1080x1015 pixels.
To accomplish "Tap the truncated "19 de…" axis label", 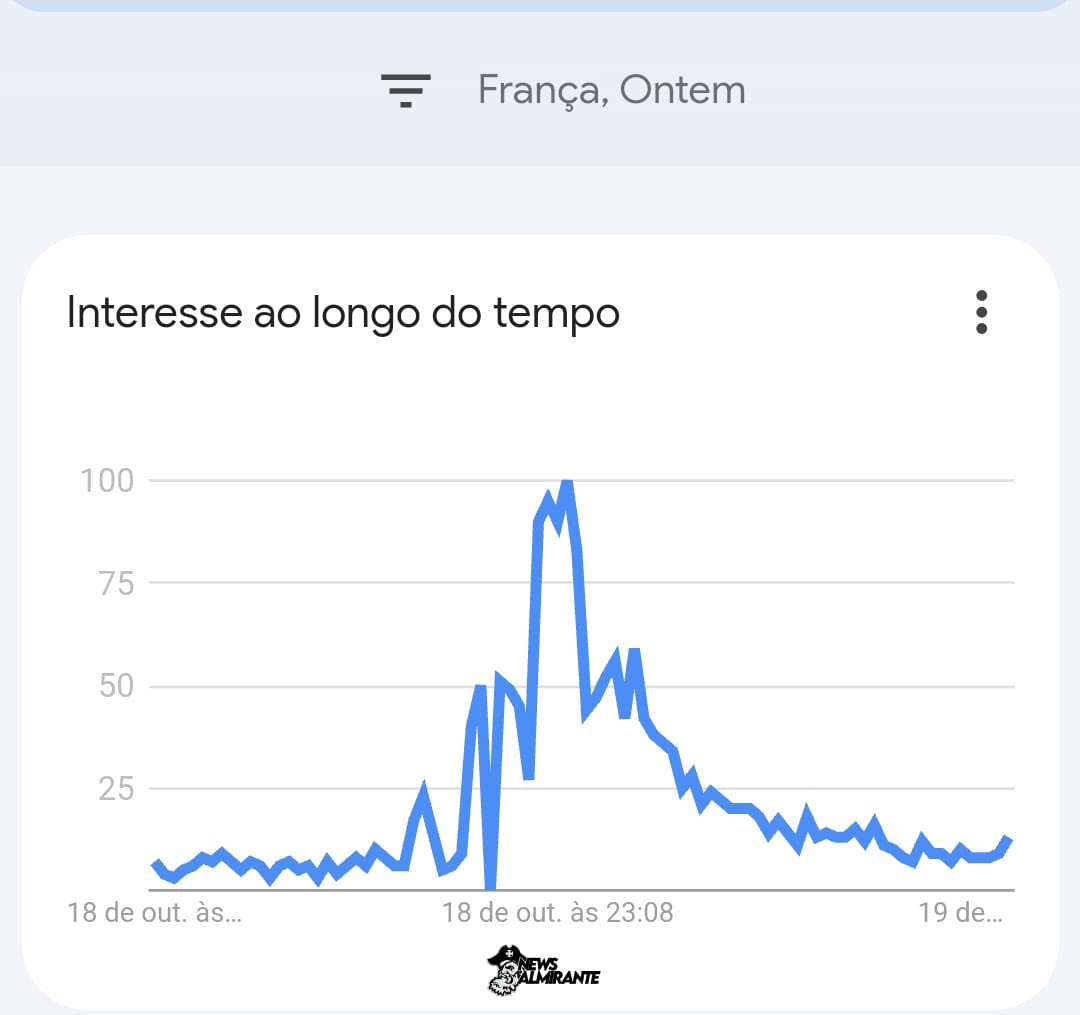I will coord(960,913).
